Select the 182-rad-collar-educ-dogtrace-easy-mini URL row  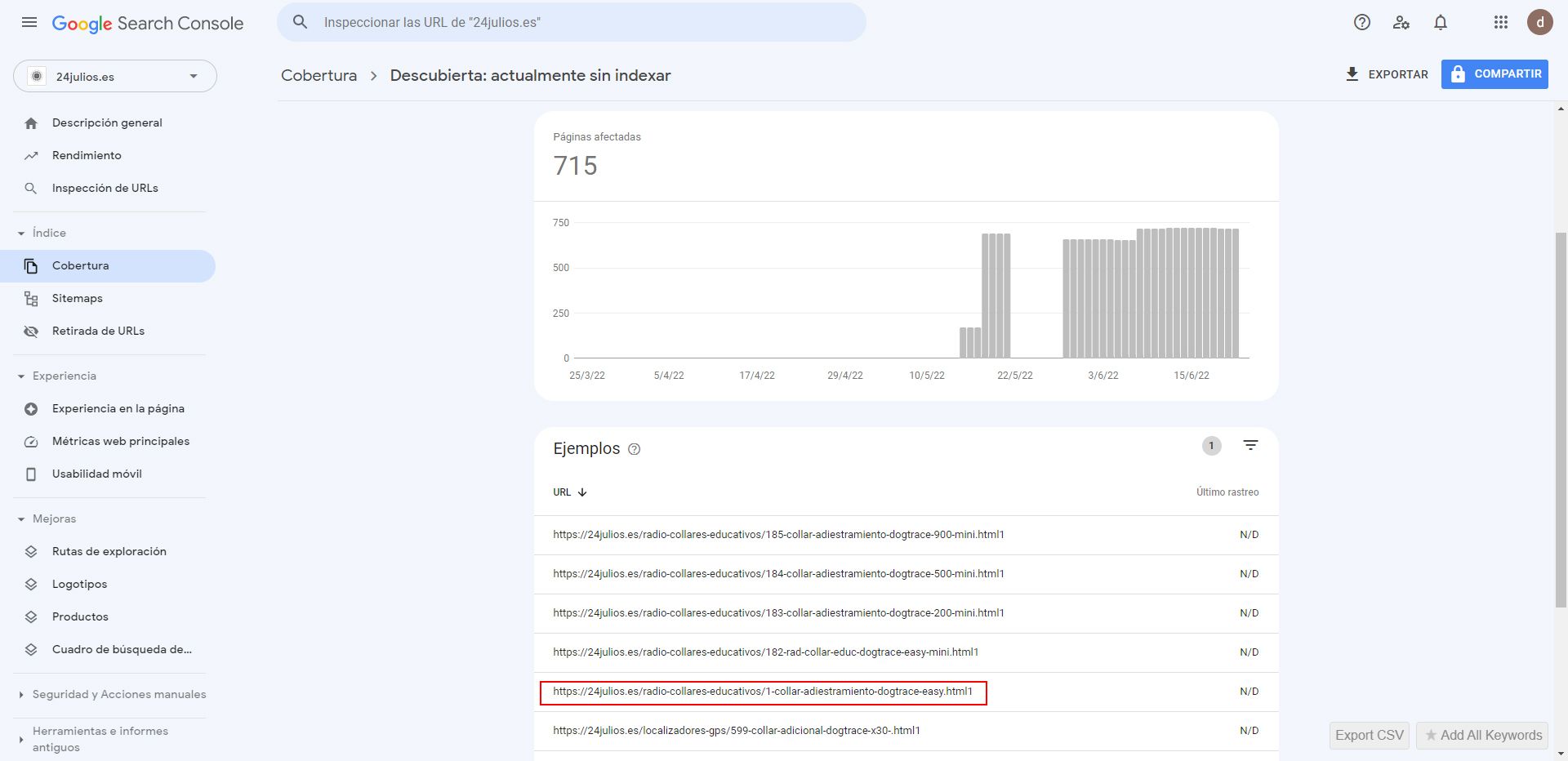[906, 652]
